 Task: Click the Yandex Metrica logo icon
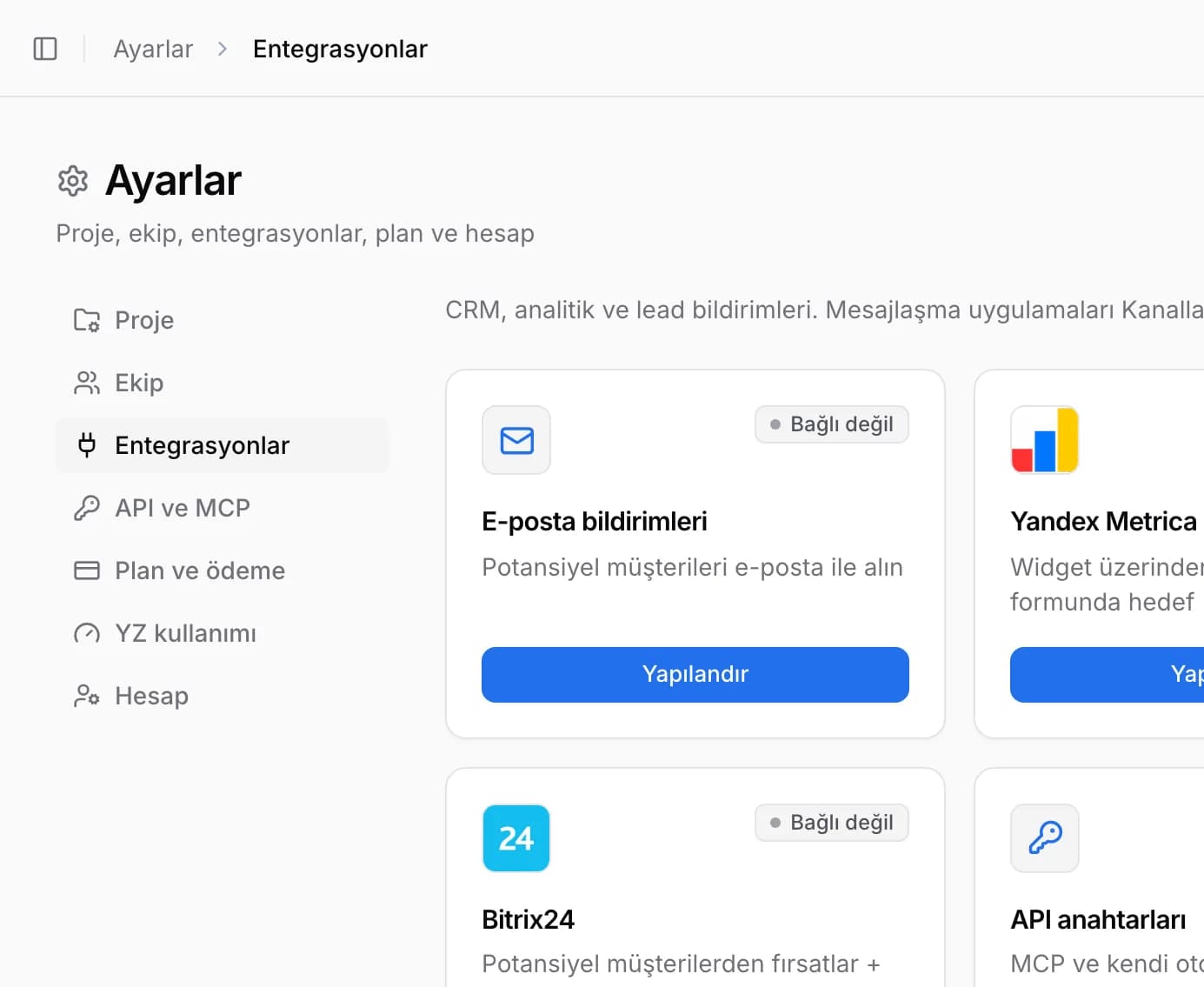pos(1045,440)
